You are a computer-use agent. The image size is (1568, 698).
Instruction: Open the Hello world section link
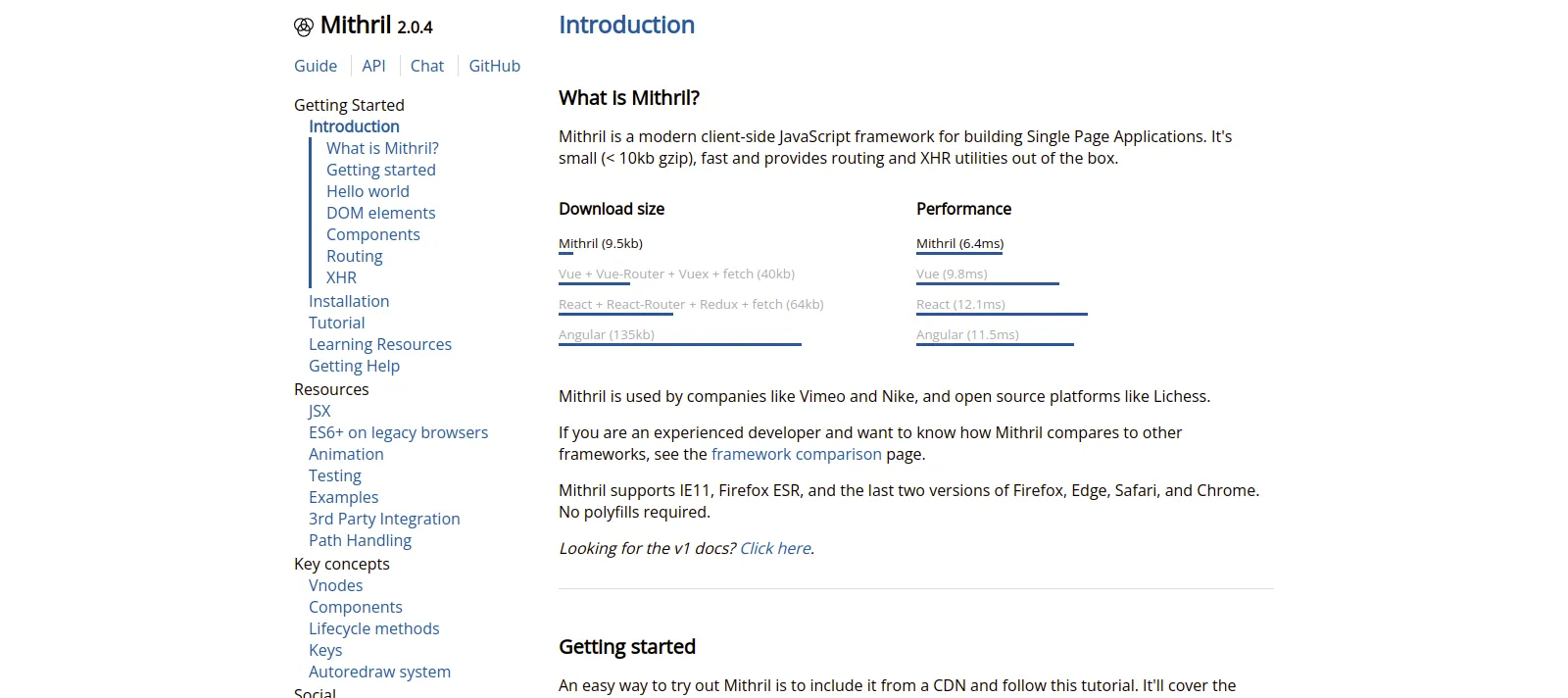[x=367, y=191]
